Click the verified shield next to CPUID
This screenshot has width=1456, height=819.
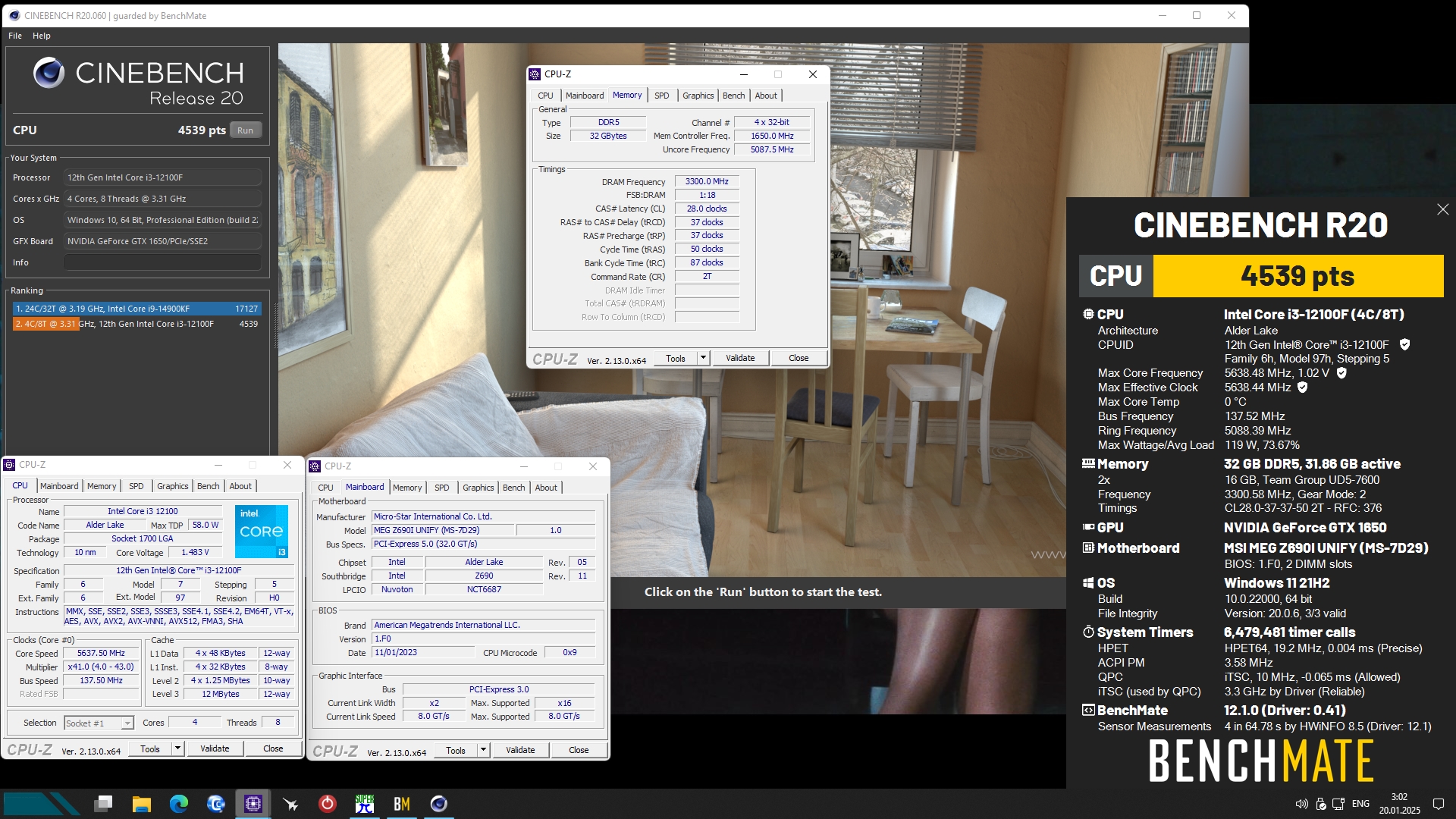(1404, 344)
